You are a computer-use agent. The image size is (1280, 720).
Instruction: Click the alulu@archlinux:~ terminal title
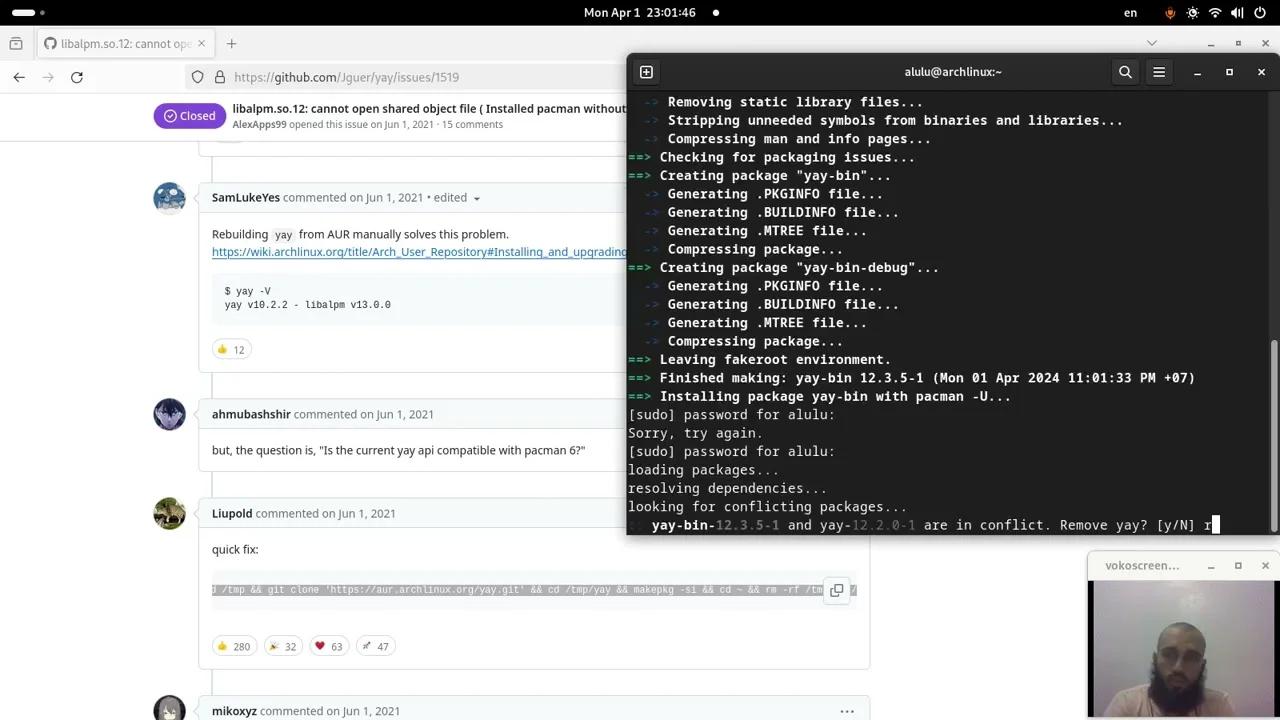pyautogui.click(x=953, y=72)
